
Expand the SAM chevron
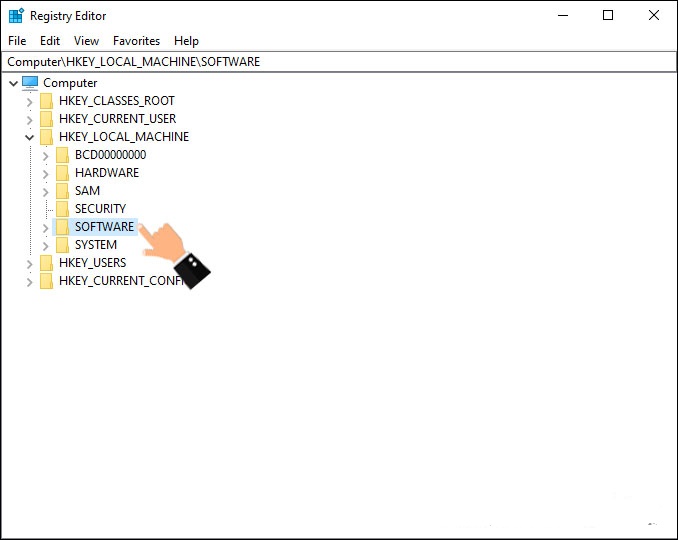tap(45, 192)
